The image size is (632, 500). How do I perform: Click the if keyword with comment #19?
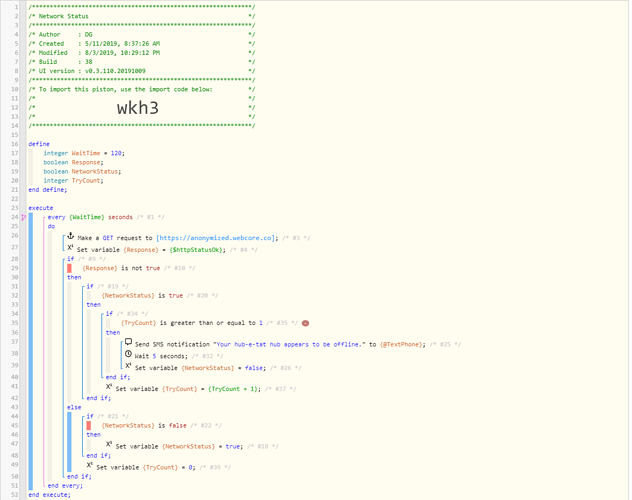pyautogui.click(x=90, y=286)
